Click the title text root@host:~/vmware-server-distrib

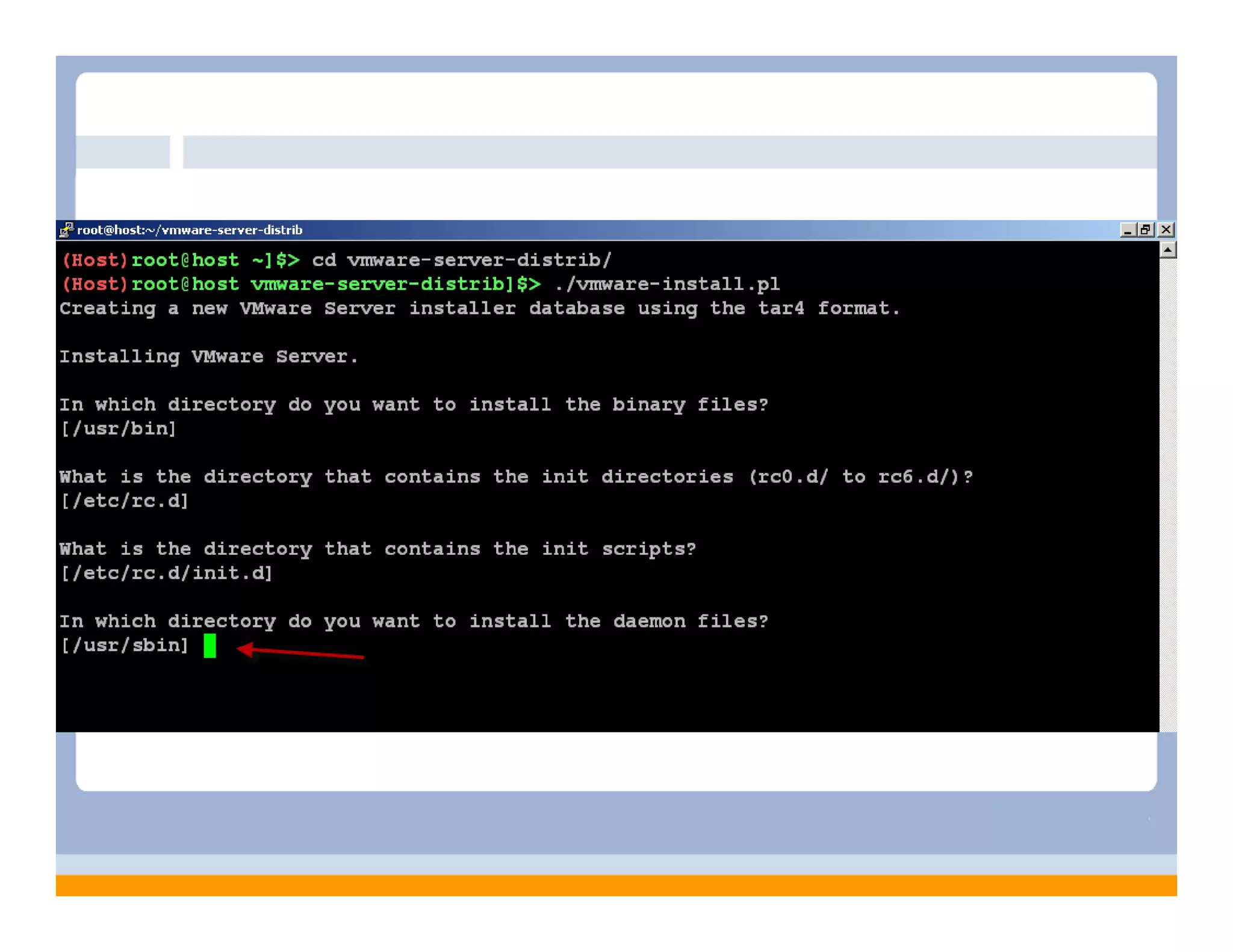point(190,230)
